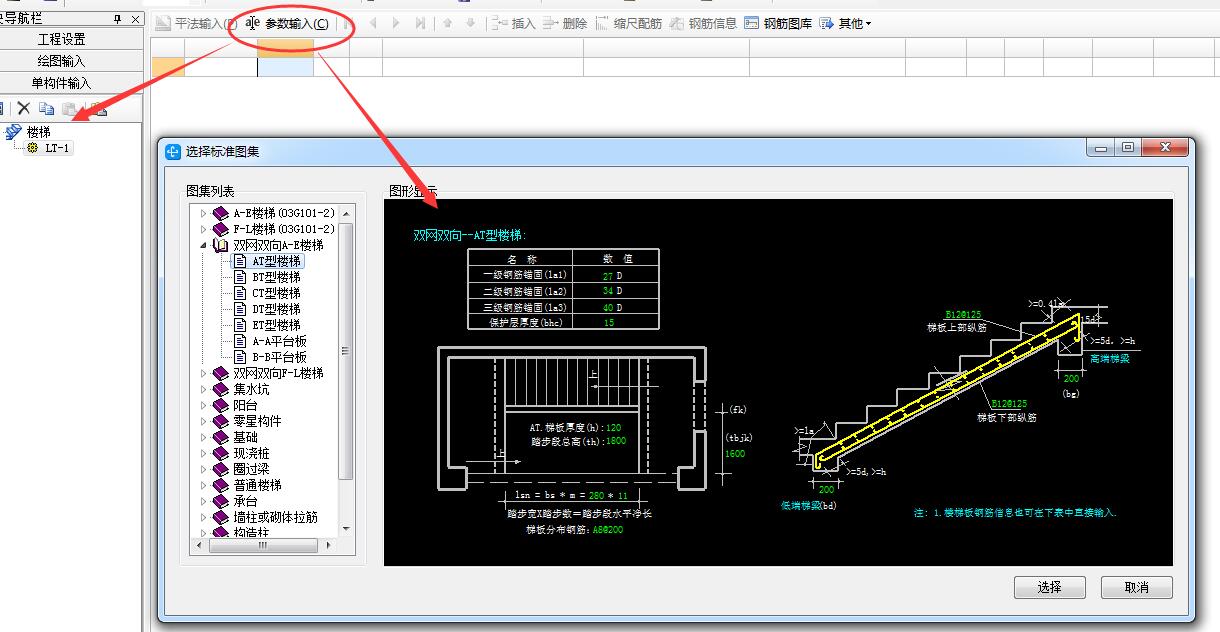Move row up arrow in toolbar
1220x632 pixels.
click(x=447, y=23)
